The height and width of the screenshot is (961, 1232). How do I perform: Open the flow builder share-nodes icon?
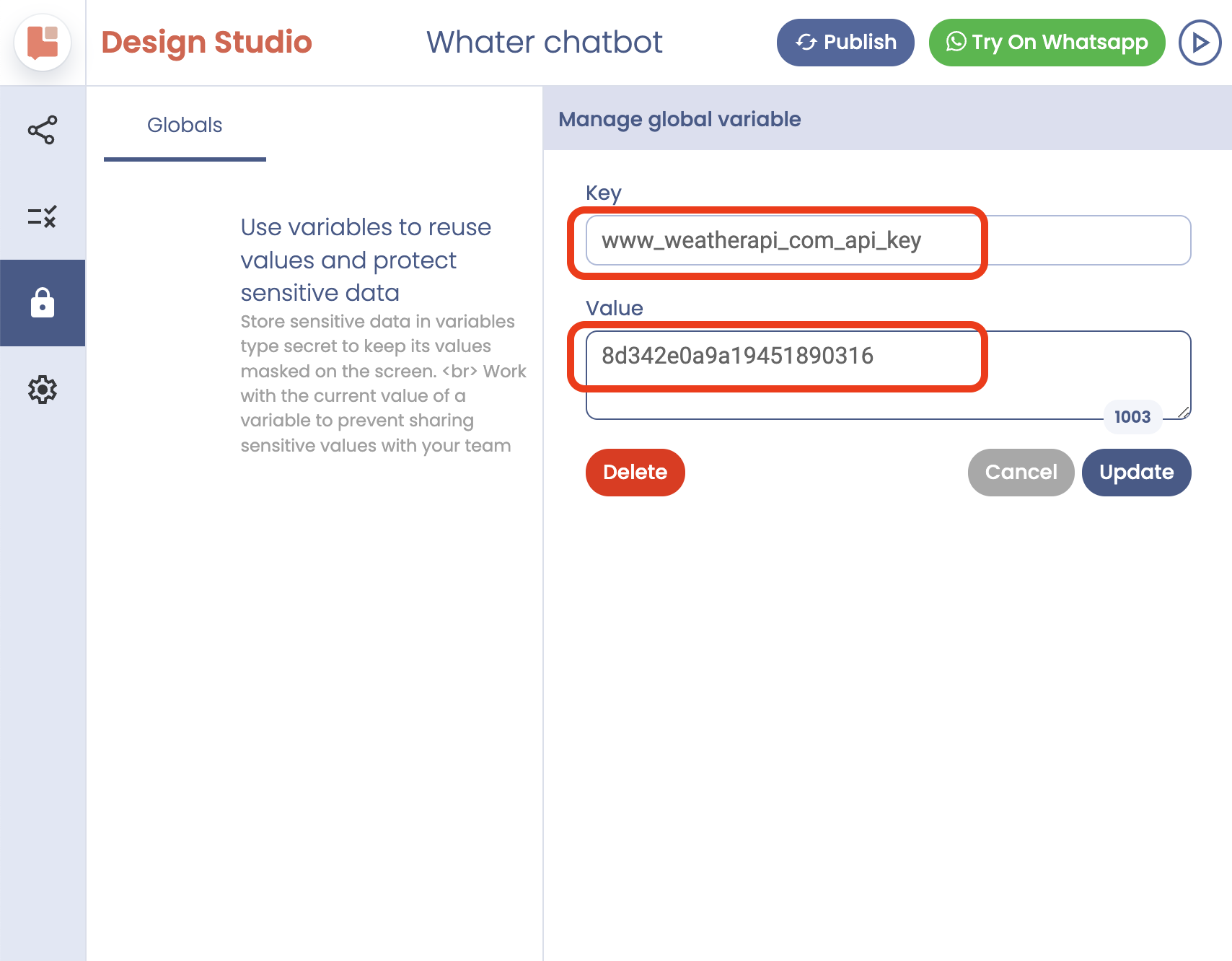click(x=43, y=130)
